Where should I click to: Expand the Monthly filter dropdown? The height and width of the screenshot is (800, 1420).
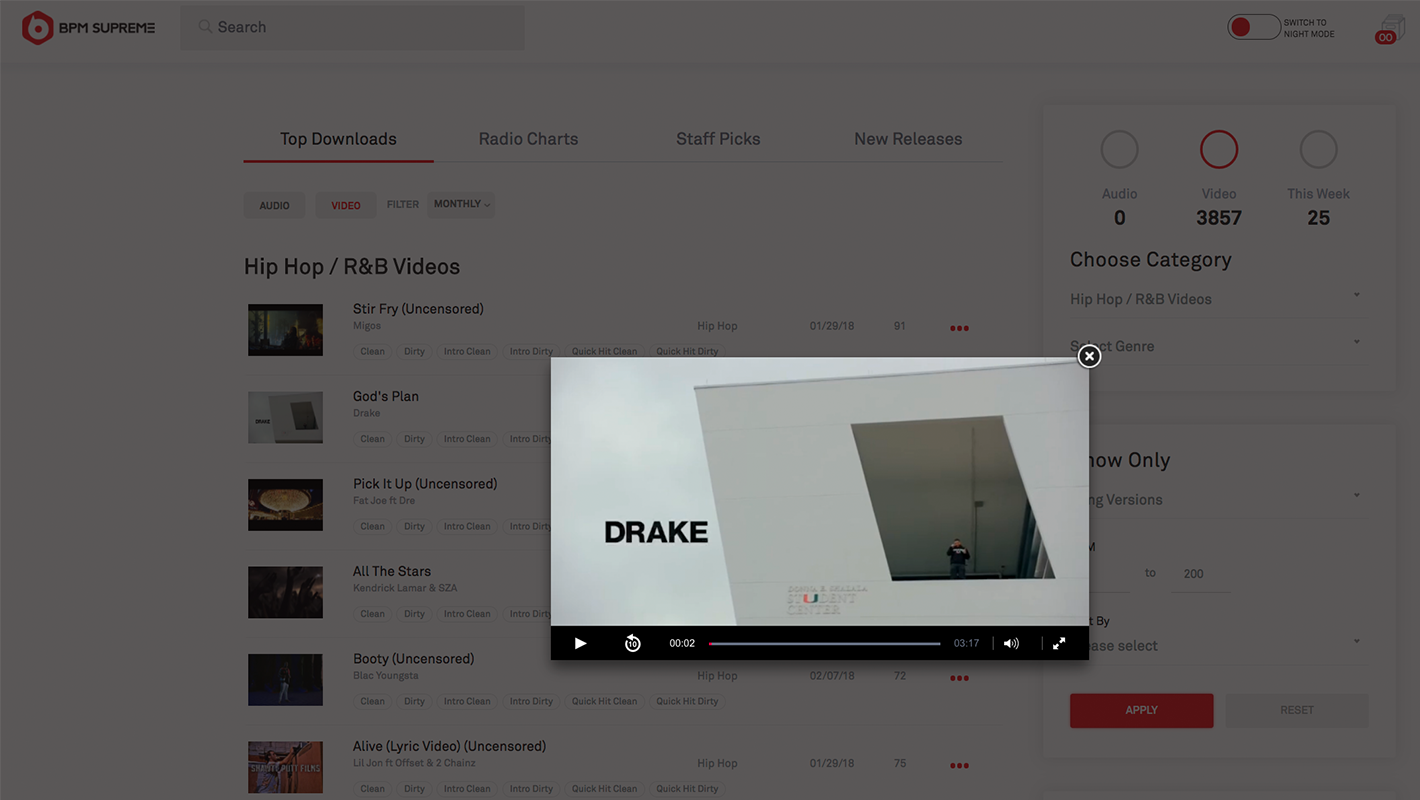(461, 204)
